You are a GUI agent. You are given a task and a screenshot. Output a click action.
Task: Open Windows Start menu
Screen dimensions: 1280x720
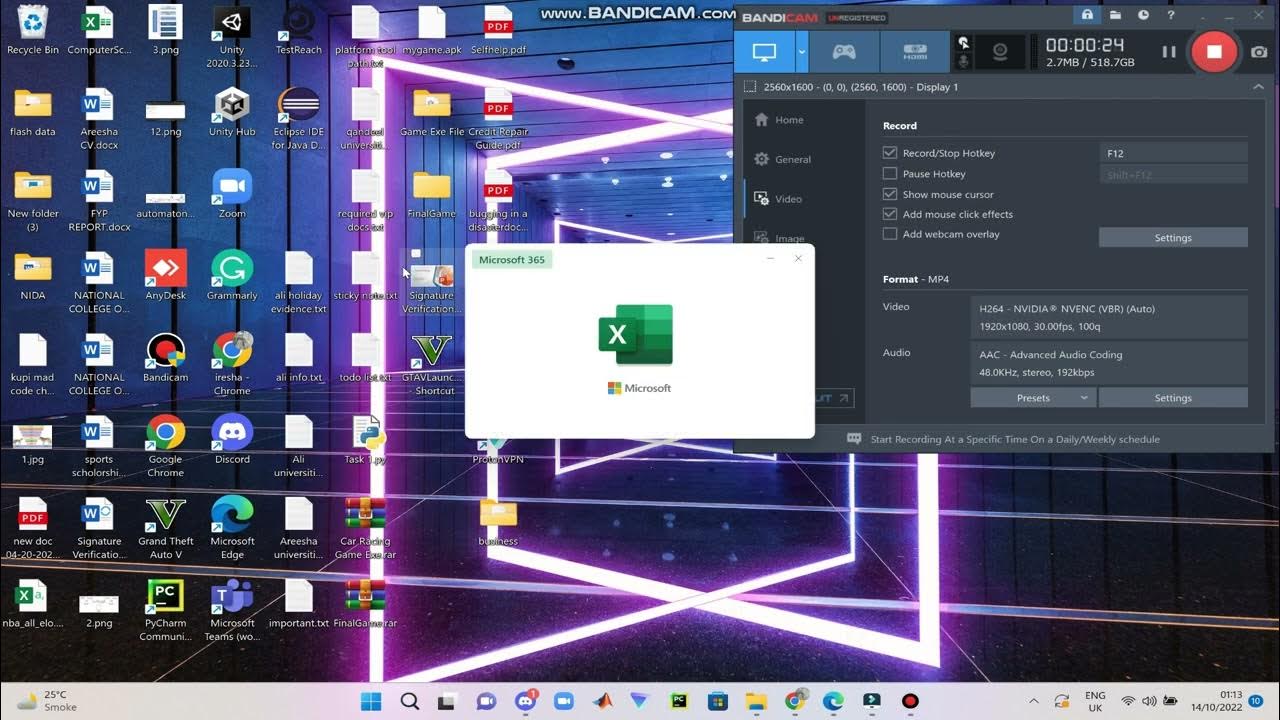click(371, 701)
